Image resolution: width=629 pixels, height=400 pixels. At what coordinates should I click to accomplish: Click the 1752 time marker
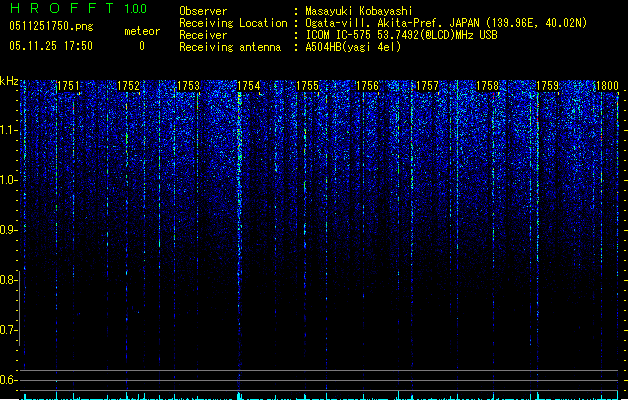tap(128, 86)
